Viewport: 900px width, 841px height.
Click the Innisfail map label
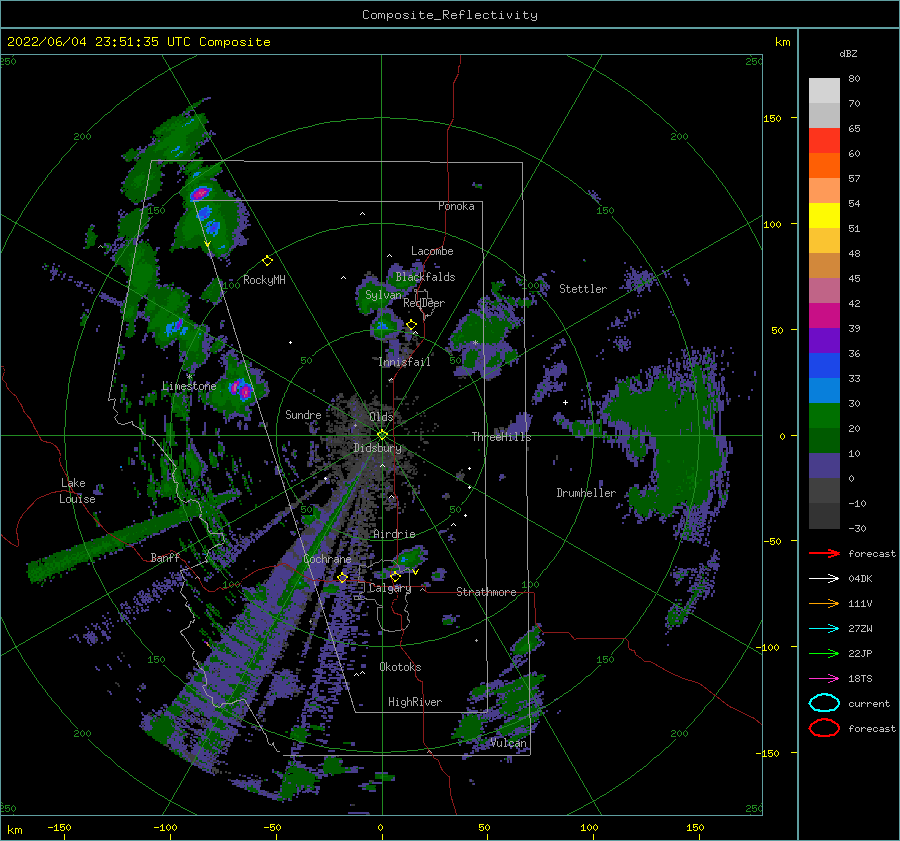[404, 362]
